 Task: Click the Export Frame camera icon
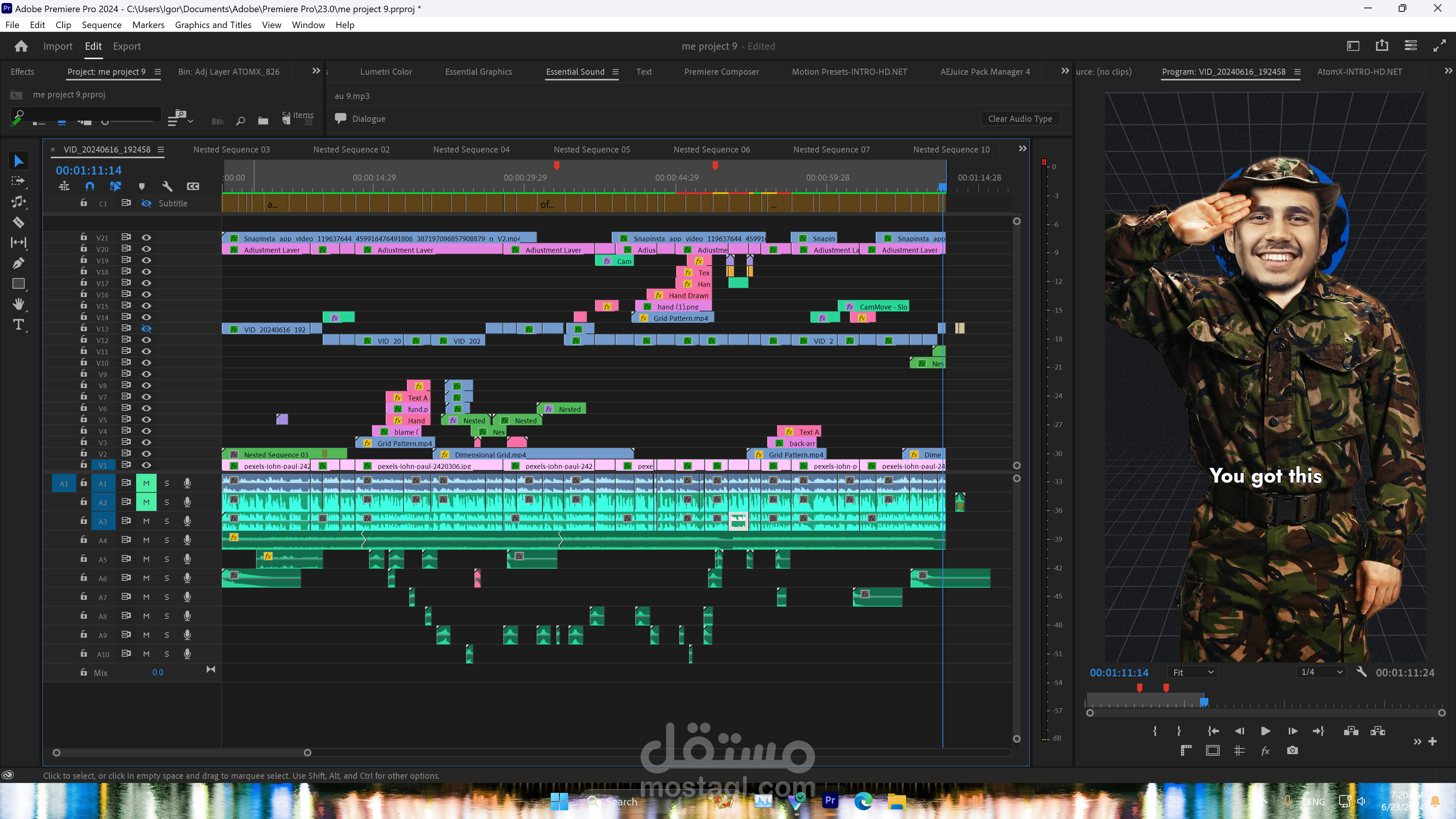1292,751
